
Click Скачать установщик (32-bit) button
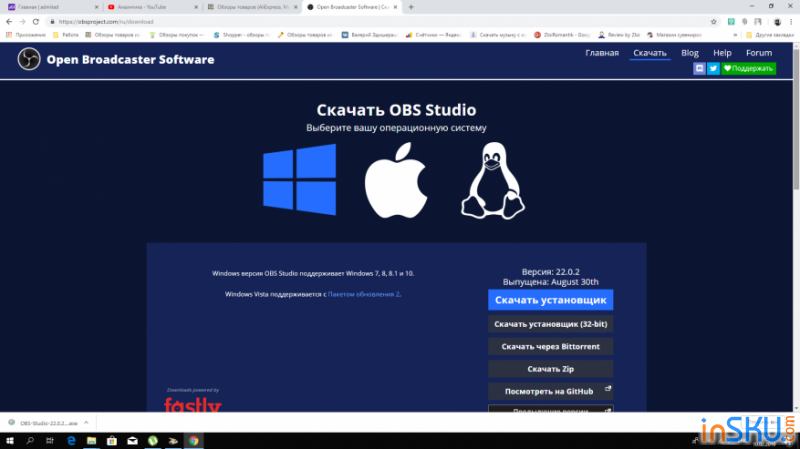551,324
